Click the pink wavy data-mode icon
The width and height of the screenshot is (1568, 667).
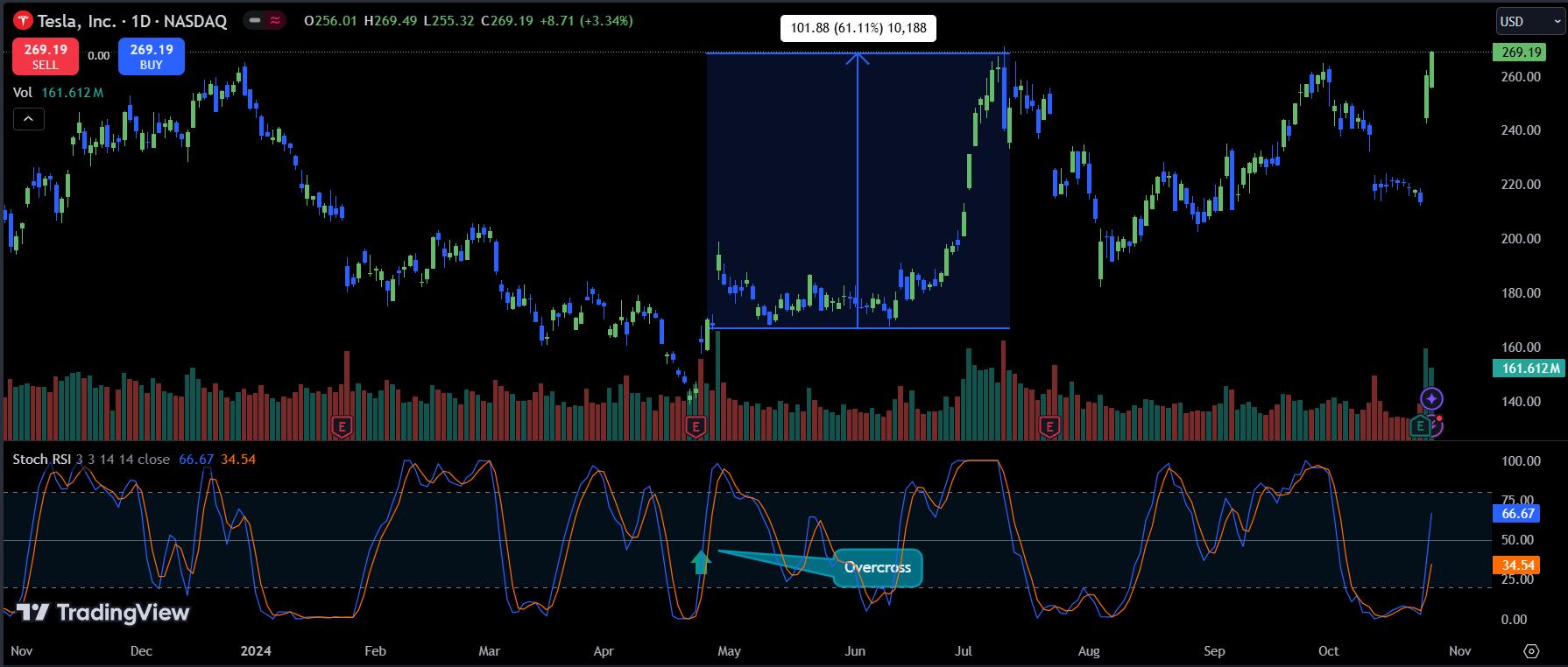pos(276,21)
